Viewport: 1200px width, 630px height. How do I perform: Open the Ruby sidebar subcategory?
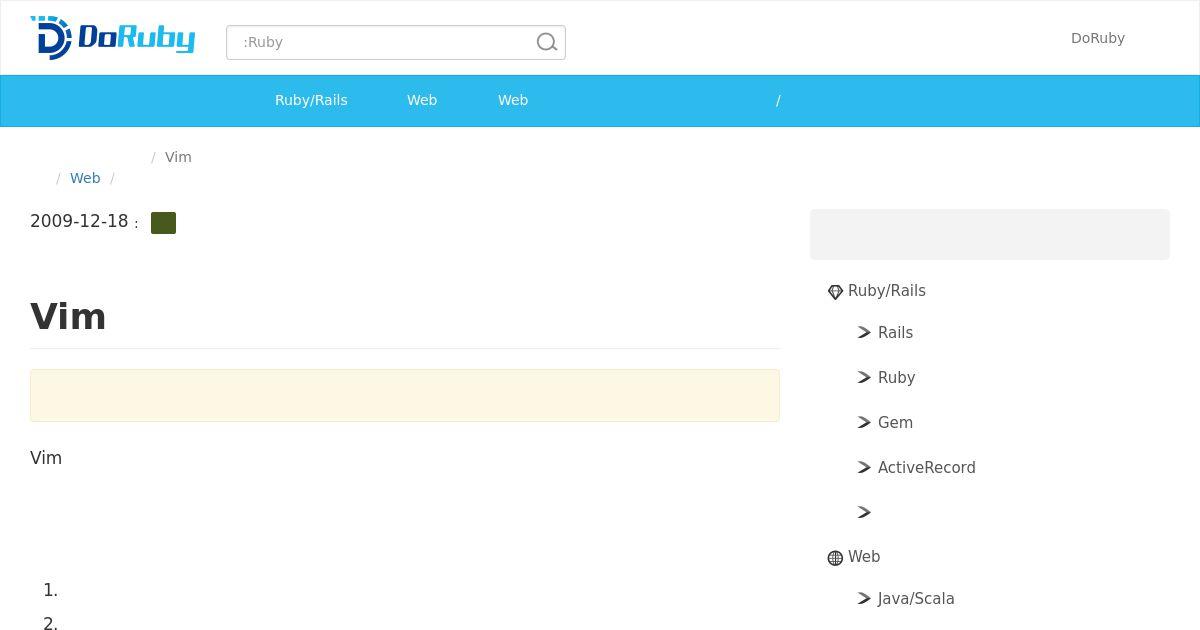896,378
